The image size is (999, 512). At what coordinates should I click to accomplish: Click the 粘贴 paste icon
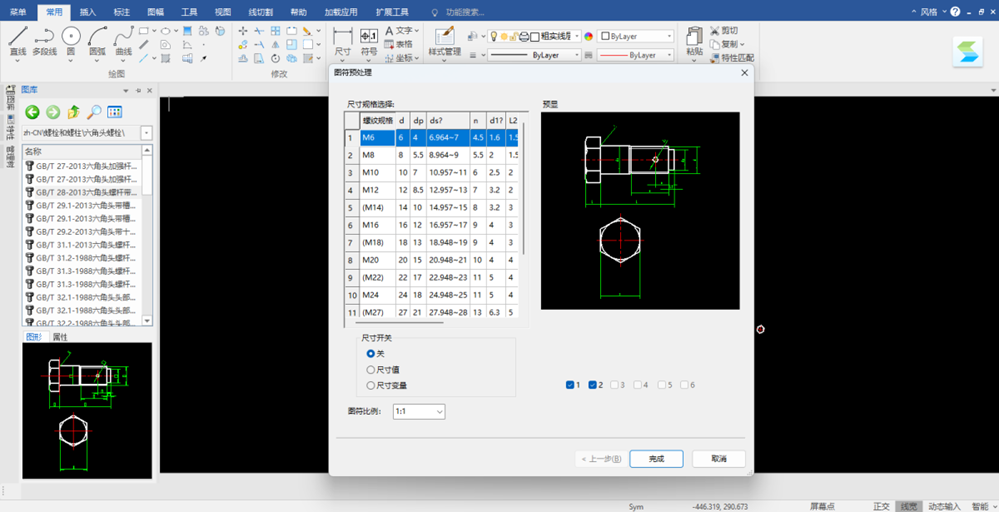click(694, 42)
